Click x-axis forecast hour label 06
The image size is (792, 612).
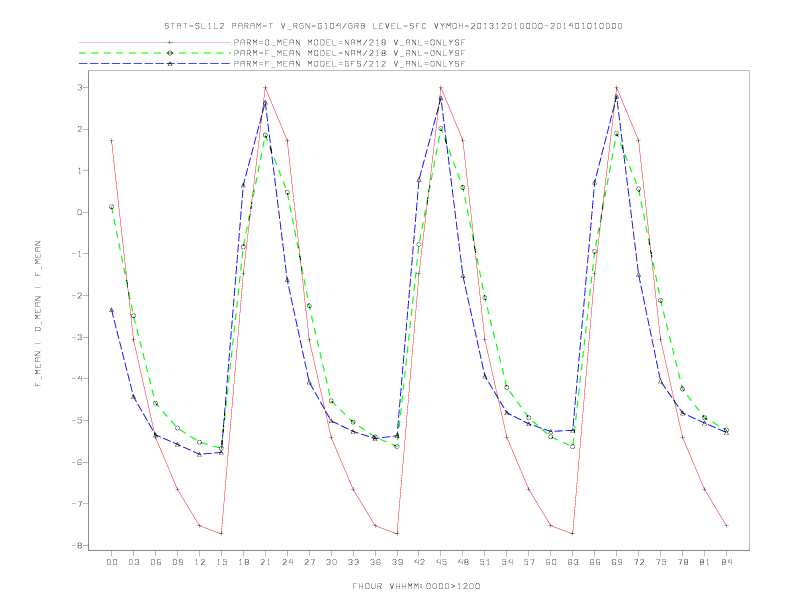click(x=156, y=562)
